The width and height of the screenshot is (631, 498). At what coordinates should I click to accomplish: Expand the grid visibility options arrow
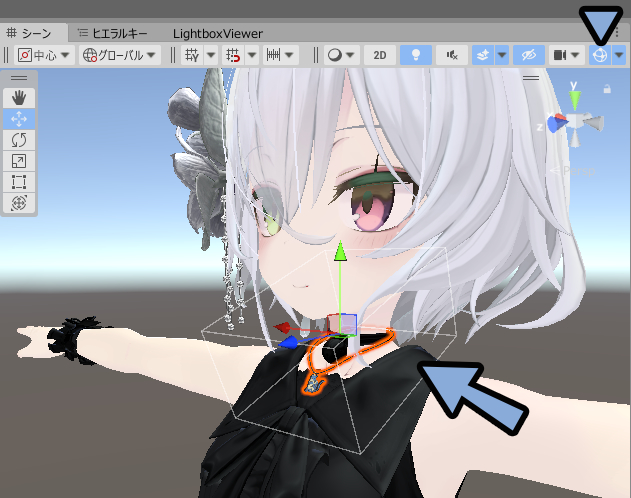click(211, 55)
